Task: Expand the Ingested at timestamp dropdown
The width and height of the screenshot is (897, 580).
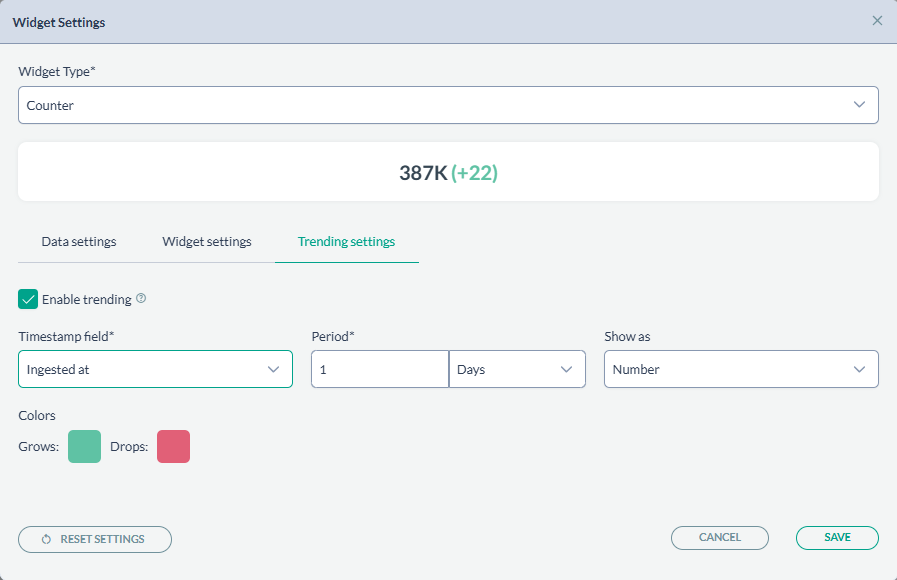Action: pos(155,369)
